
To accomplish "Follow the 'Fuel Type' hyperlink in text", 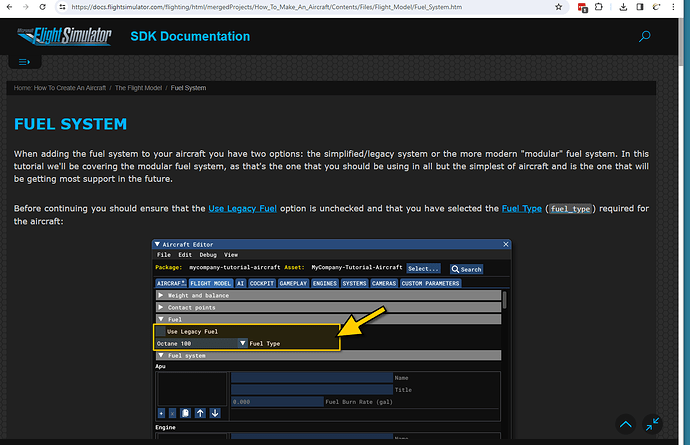I will 521,209.
